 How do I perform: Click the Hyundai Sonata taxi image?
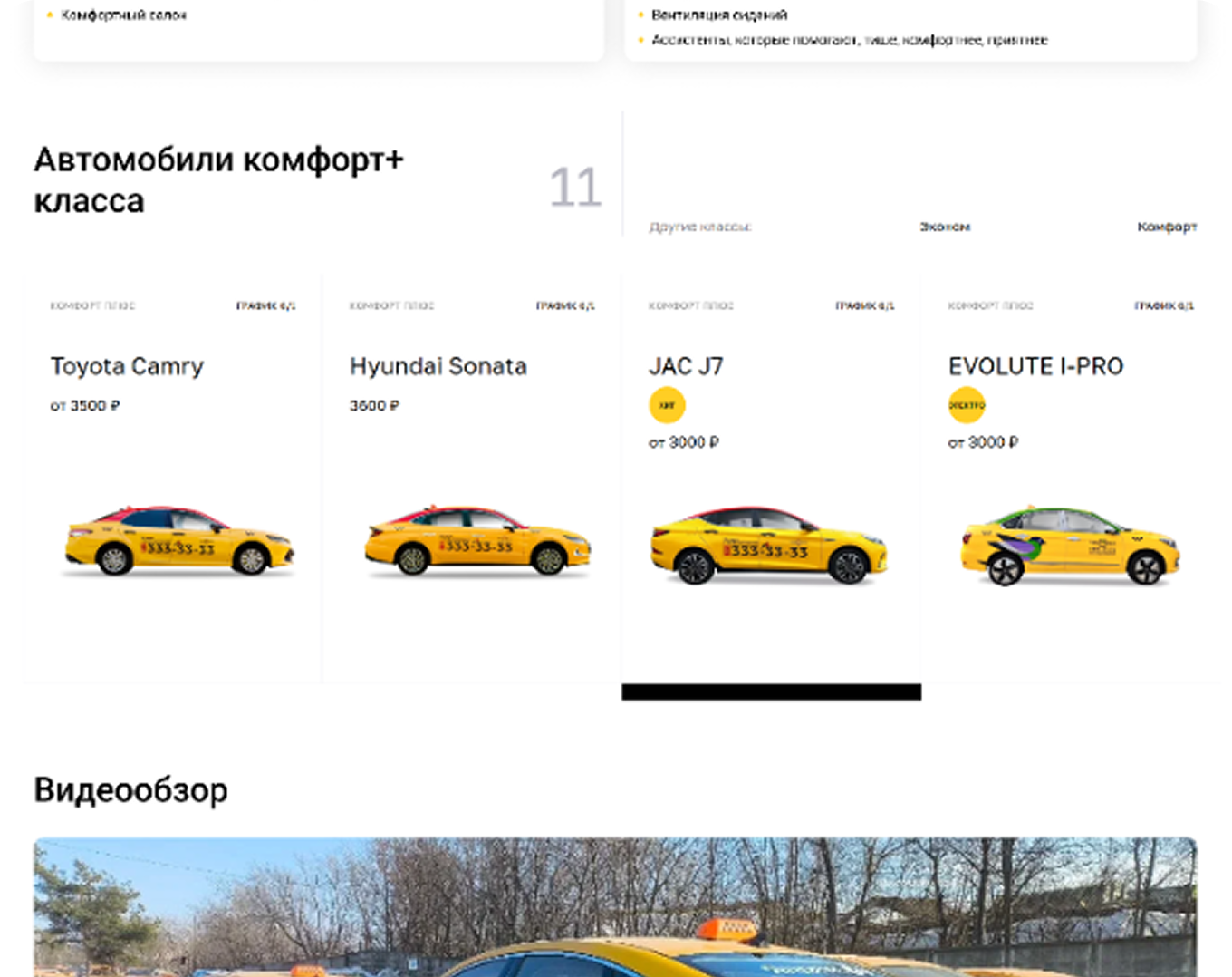477,540
